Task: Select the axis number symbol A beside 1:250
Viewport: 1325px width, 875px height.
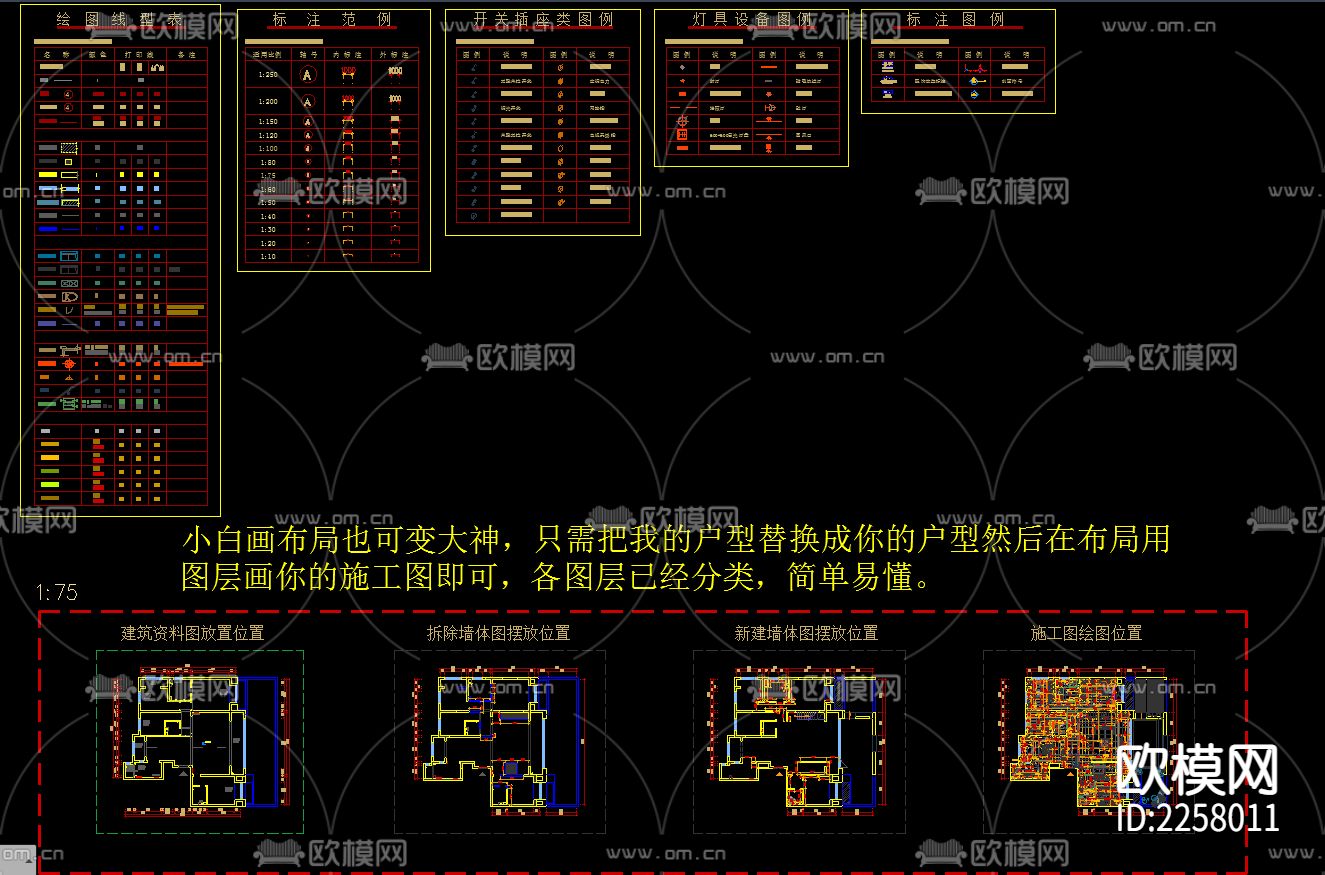Action: coord(308,74)
